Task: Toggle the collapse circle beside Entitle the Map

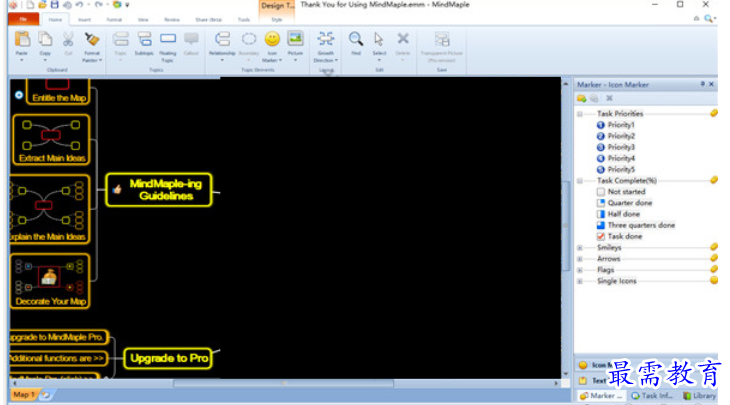Action: coord(19,95)
